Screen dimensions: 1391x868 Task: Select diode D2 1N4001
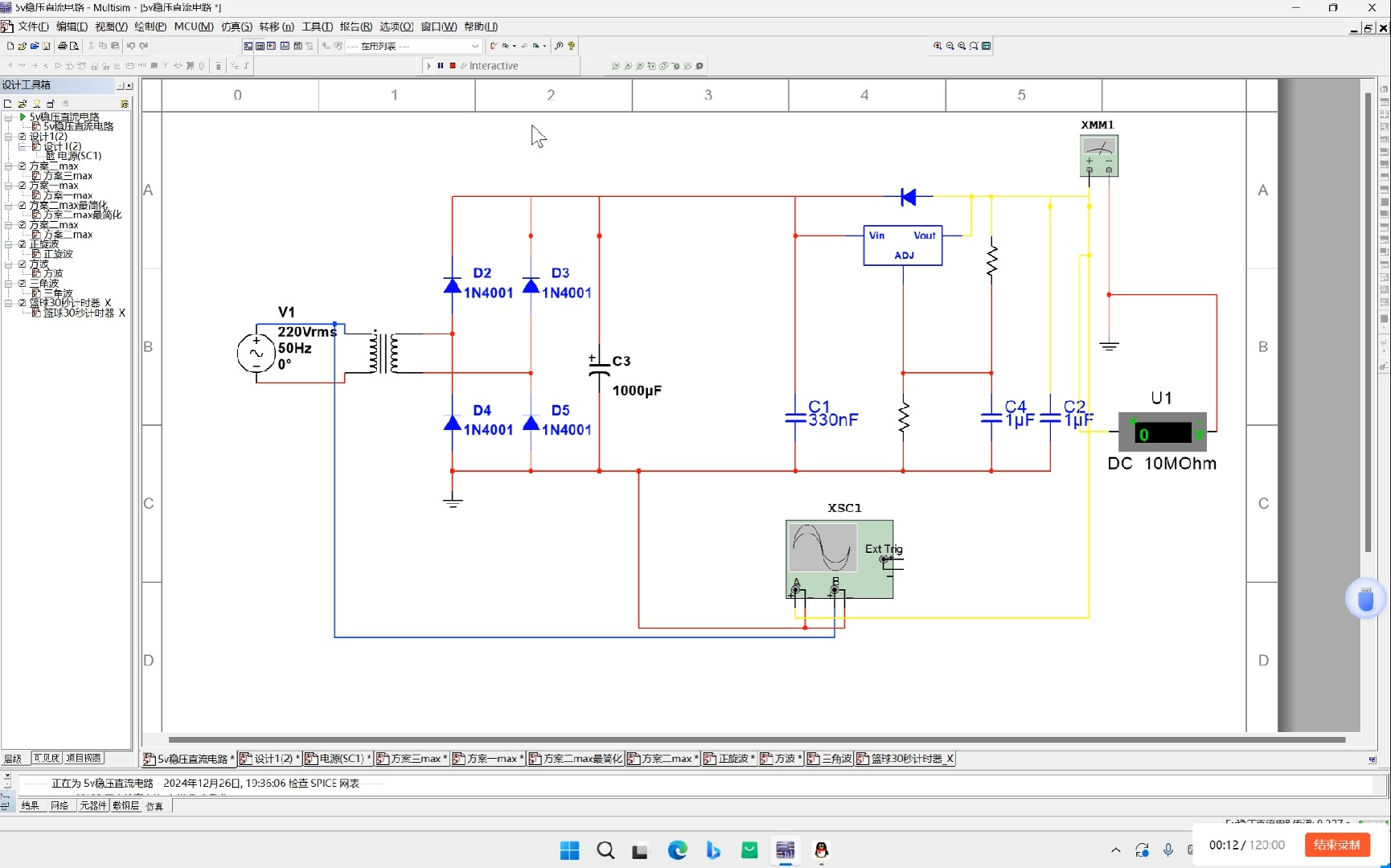(453, 285)
